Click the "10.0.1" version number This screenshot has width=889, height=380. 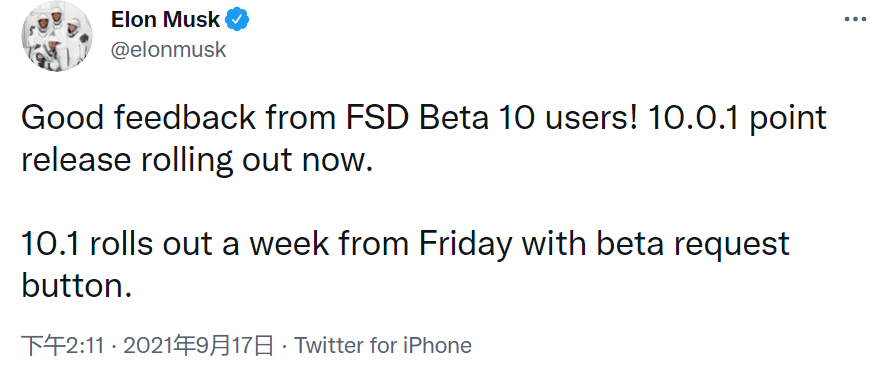[692, 118]
